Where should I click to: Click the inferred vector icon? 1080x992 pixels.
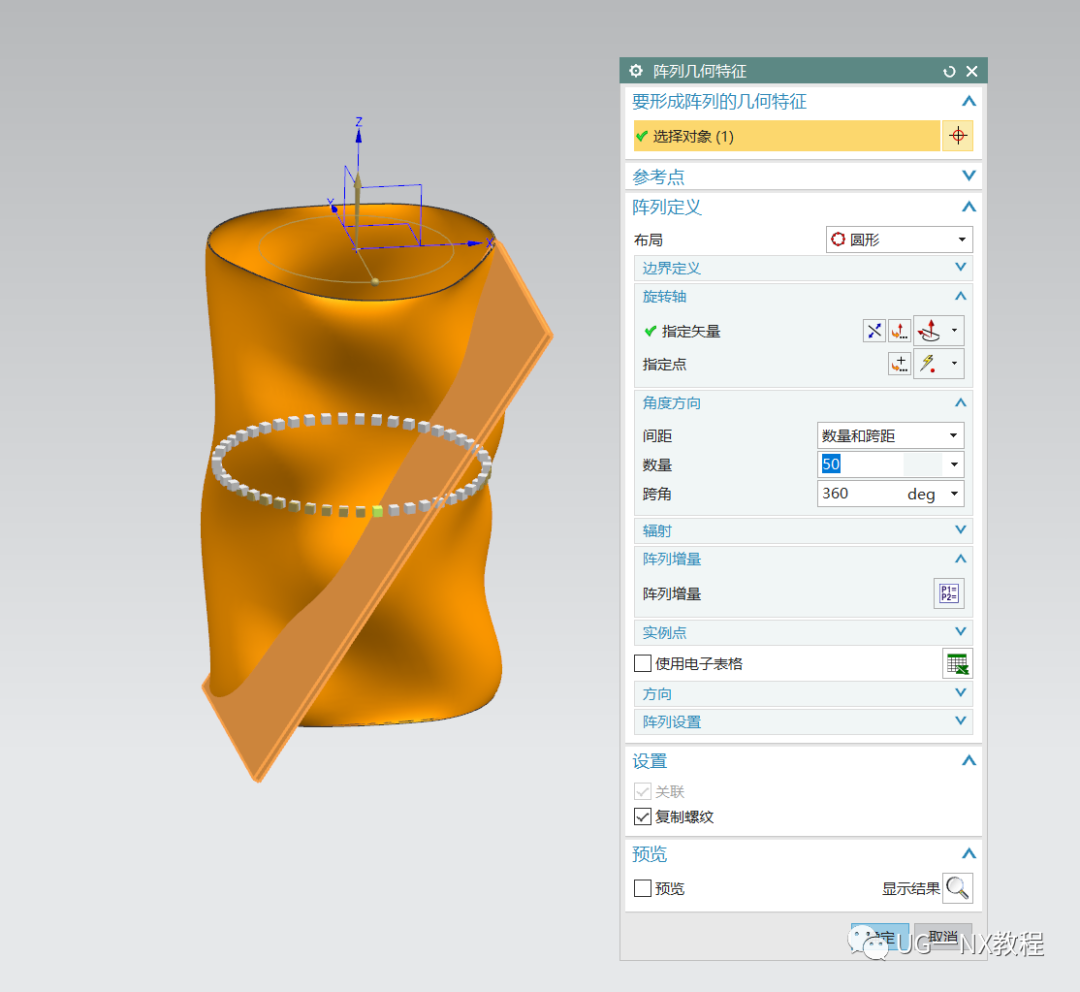[x=929, y=331]
